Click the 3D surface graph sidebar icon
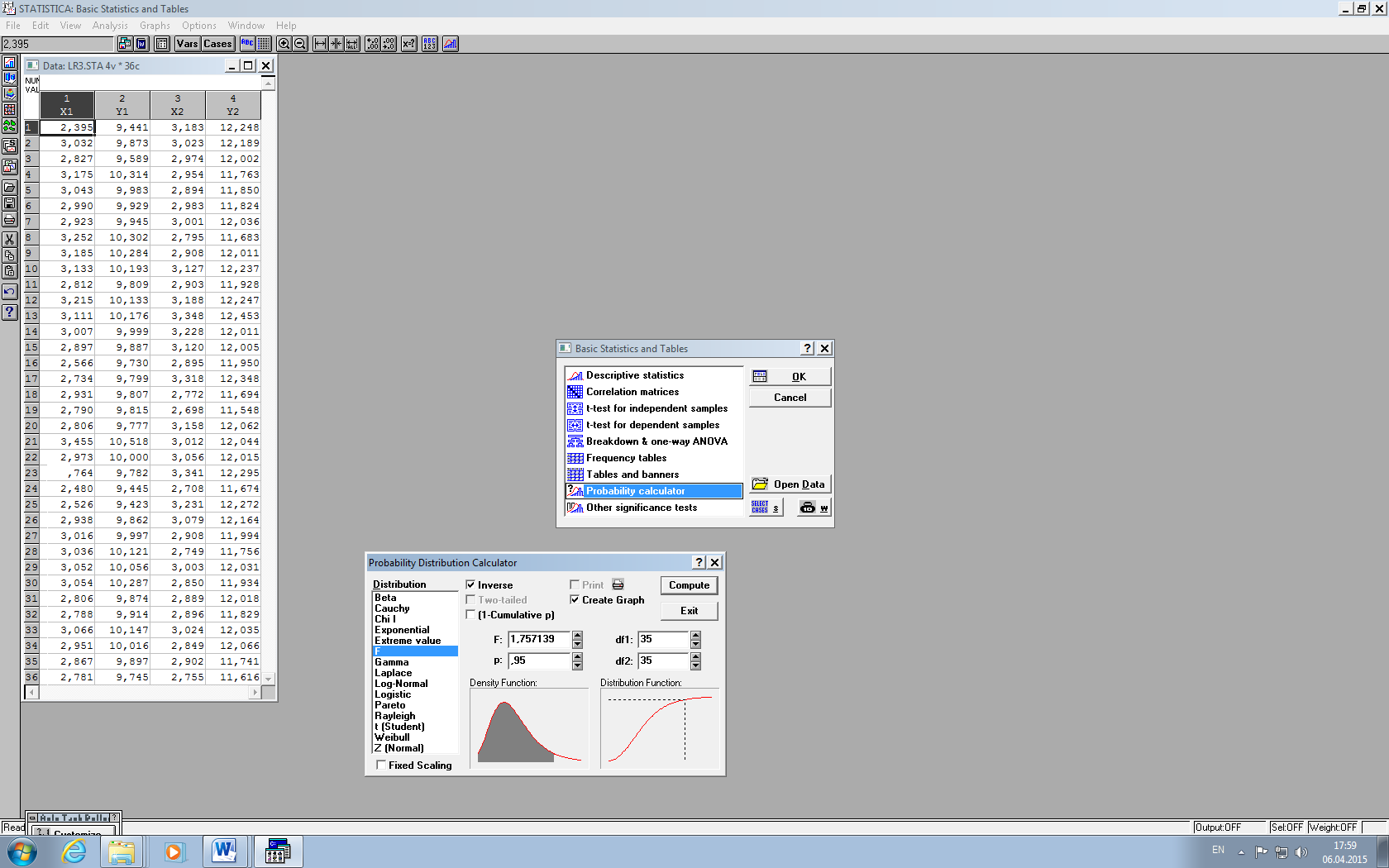The height and width of the screenshot is (868, 1389). click(x=9, y=94)
